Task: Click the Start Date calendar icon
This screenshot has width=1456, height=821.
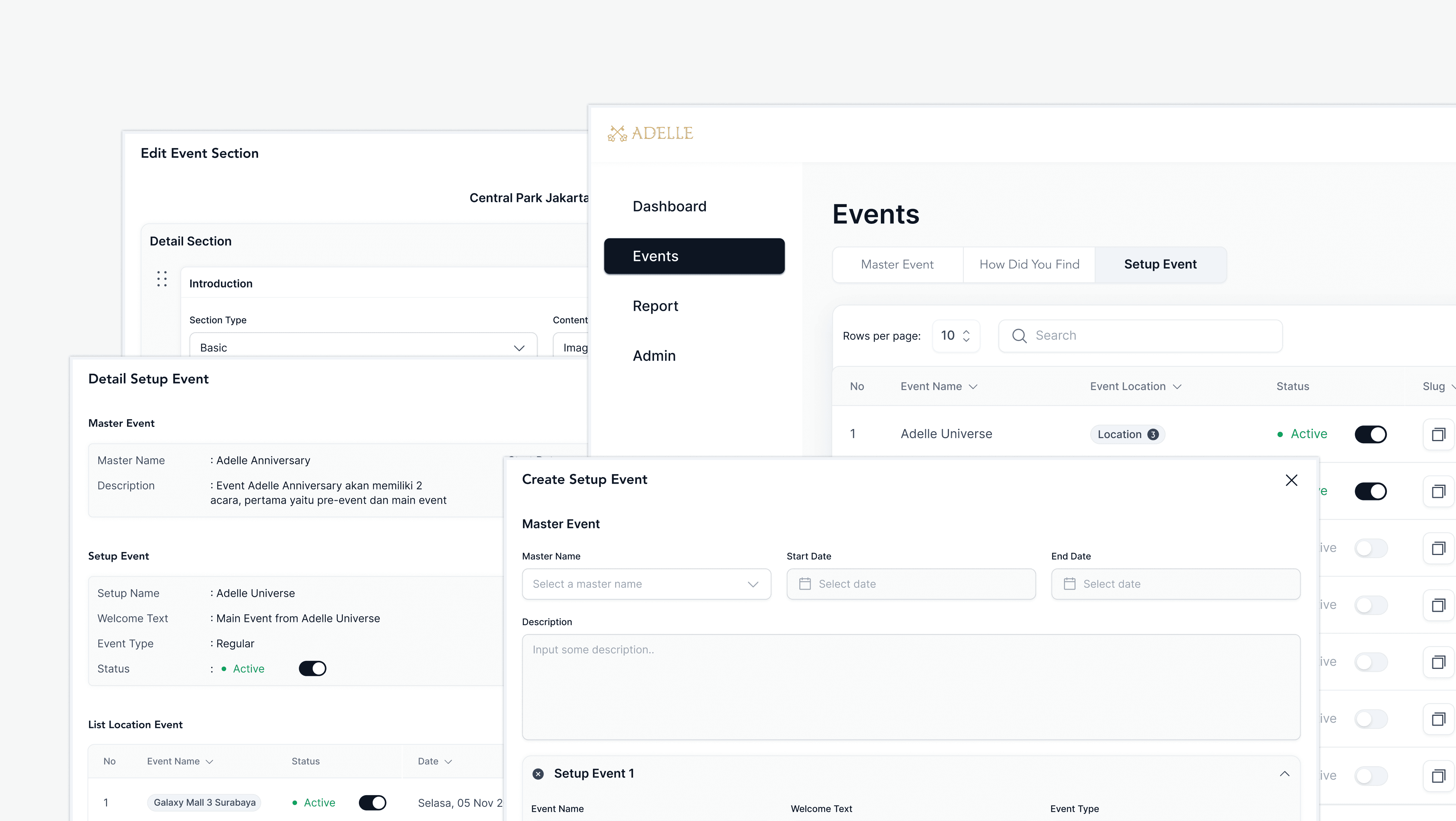Action: coord(805,584)
